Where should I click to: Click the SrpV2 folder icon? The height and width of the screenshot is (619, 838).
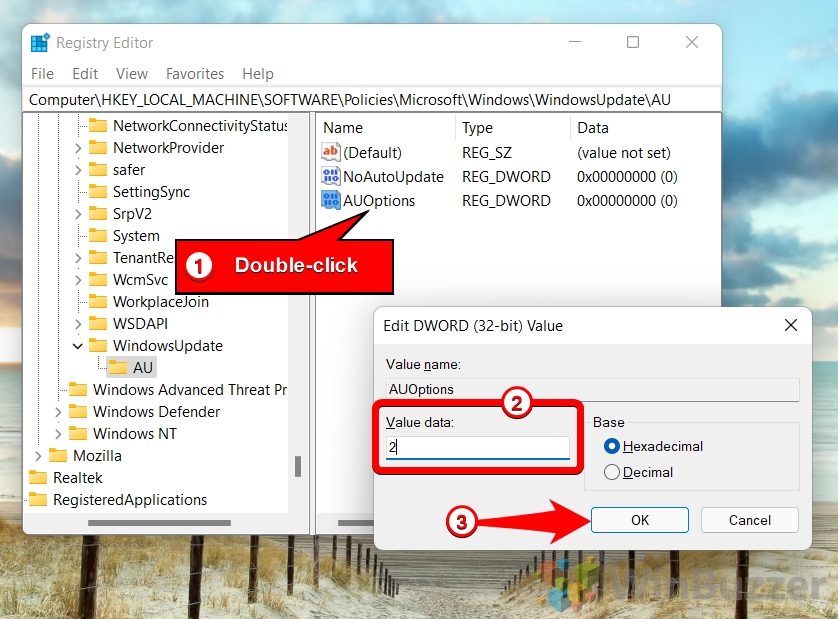click(x=98, y=214)
